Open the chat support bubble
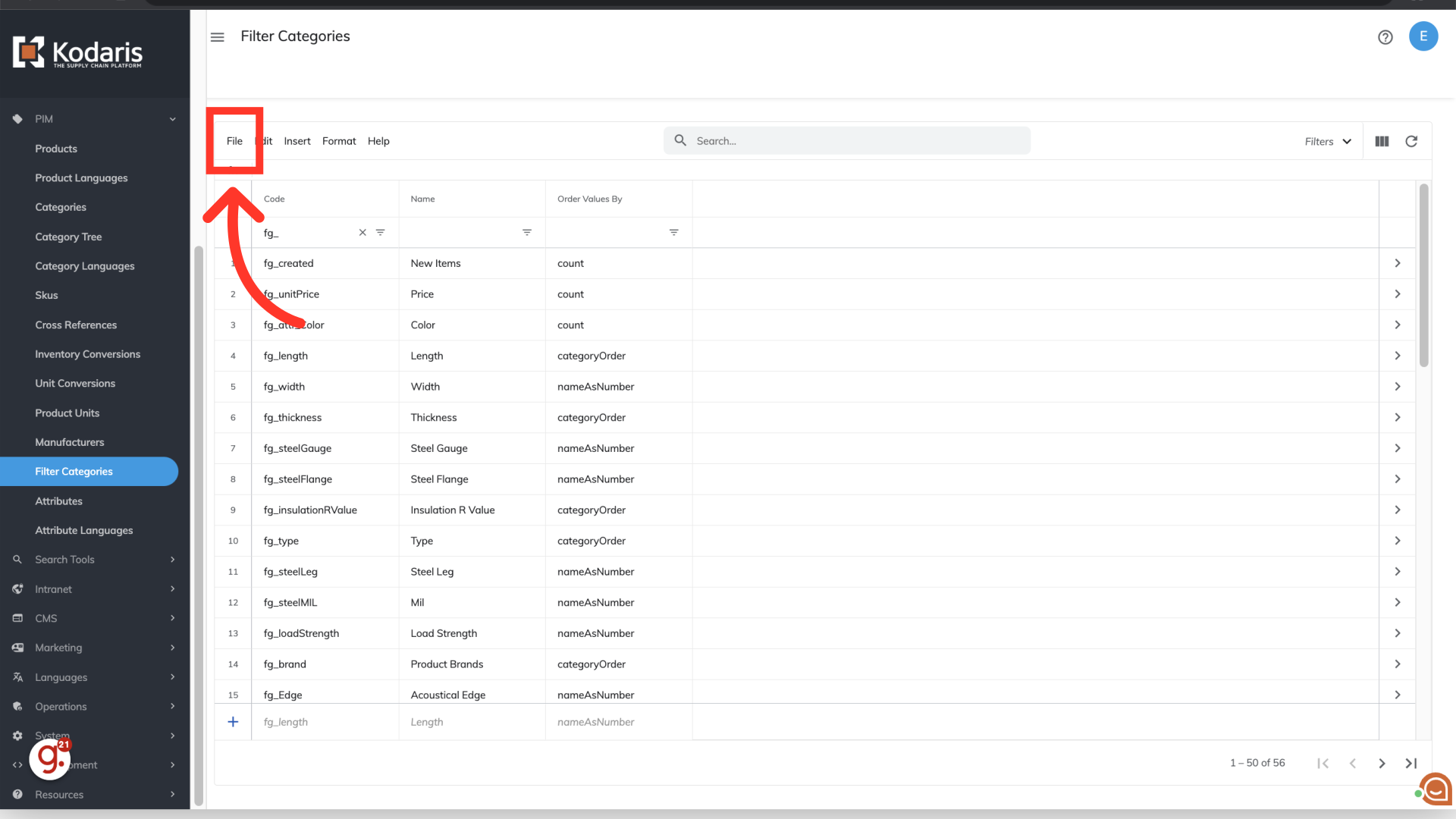The image size is (1456, 819). coord(1436,789)
